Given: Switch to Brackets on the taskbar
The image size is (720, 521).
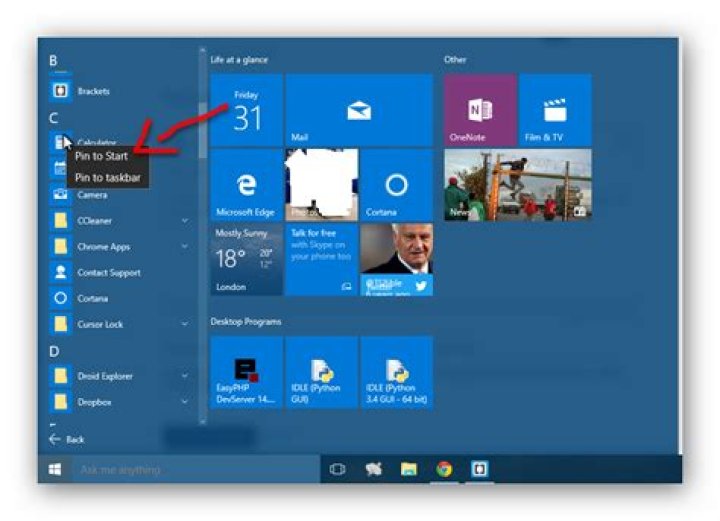Looking at the screenshot, I should (x=480, y=469).
